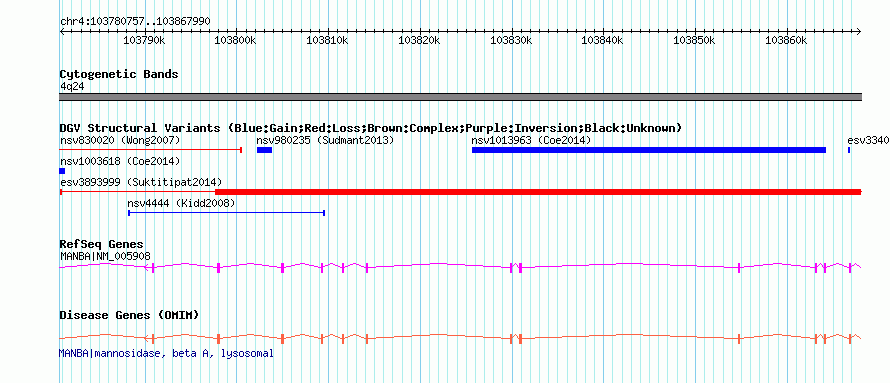
Task: Click the RefSeq Genes track title
Action: tap(102, 245)
